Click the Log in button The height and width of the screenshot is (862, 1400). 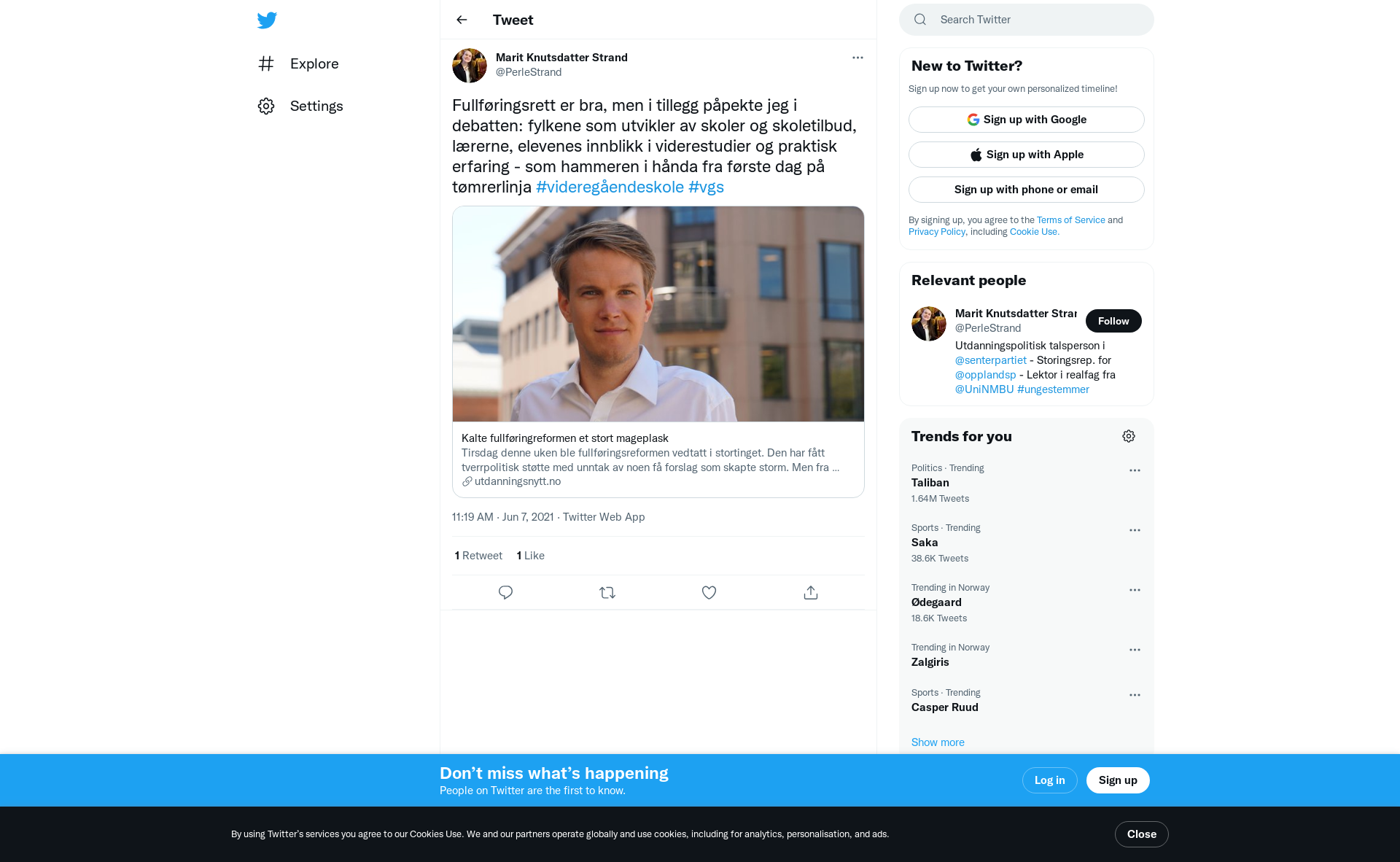[x=1049, y=780]
